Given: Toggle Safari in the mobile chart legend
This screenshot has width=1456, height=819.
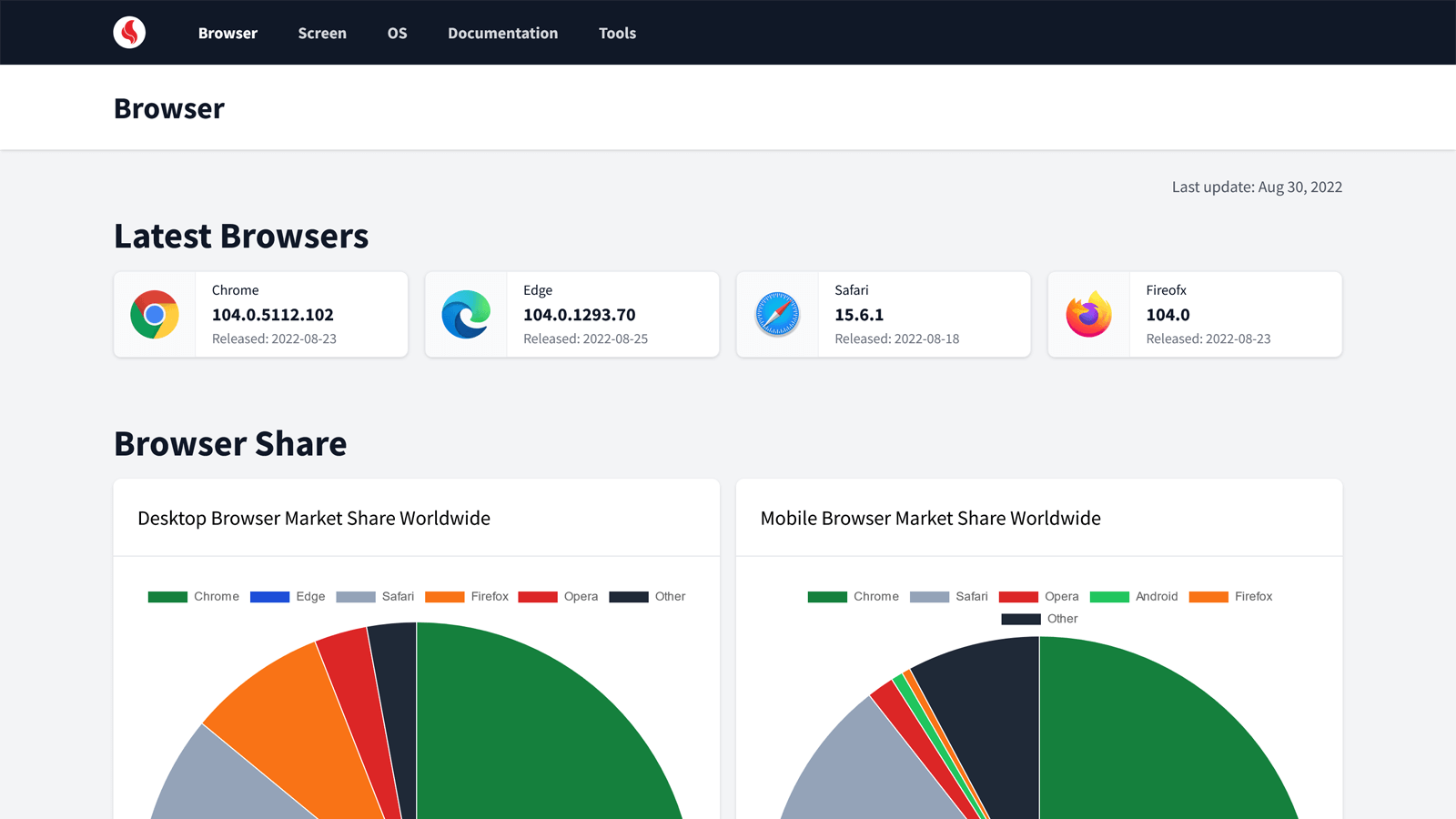Looking at the screenshot, I should 949,597.
